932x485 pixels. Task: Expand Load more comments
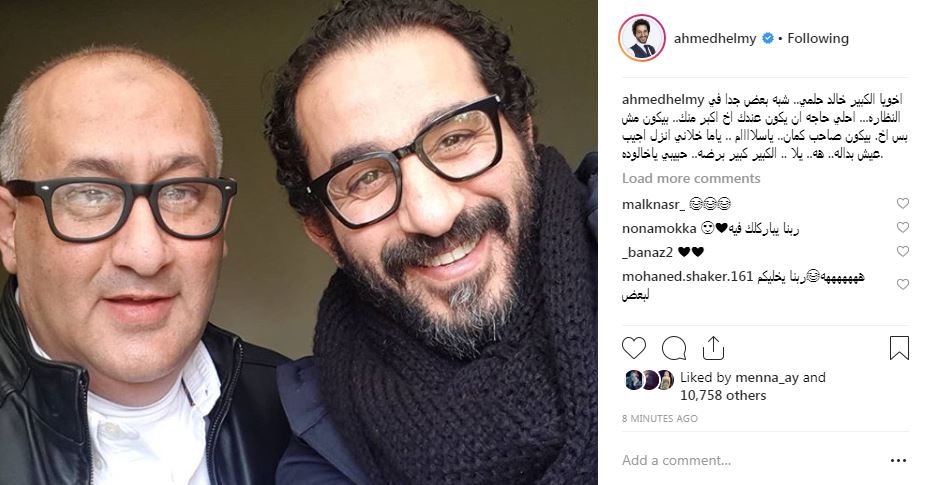(x=691, y=178)
